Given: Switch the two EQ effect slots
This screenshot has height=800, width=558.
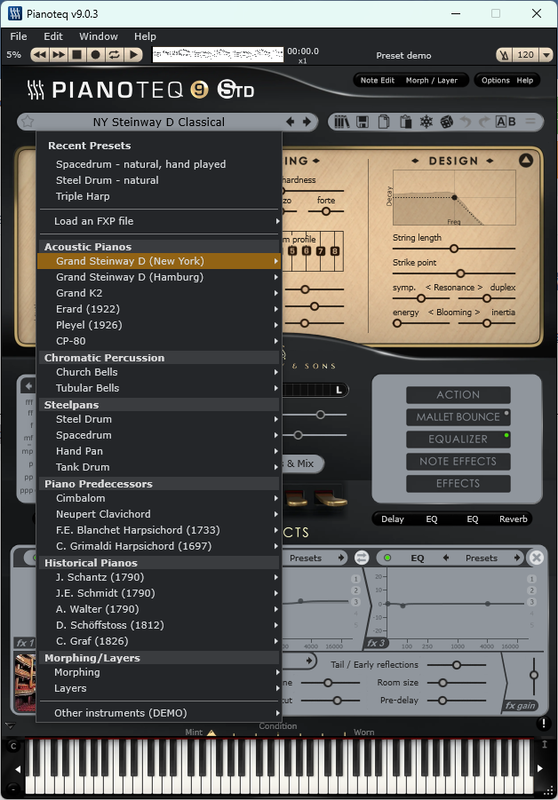Looking at the screenshot, I should [x=362, y=557].
